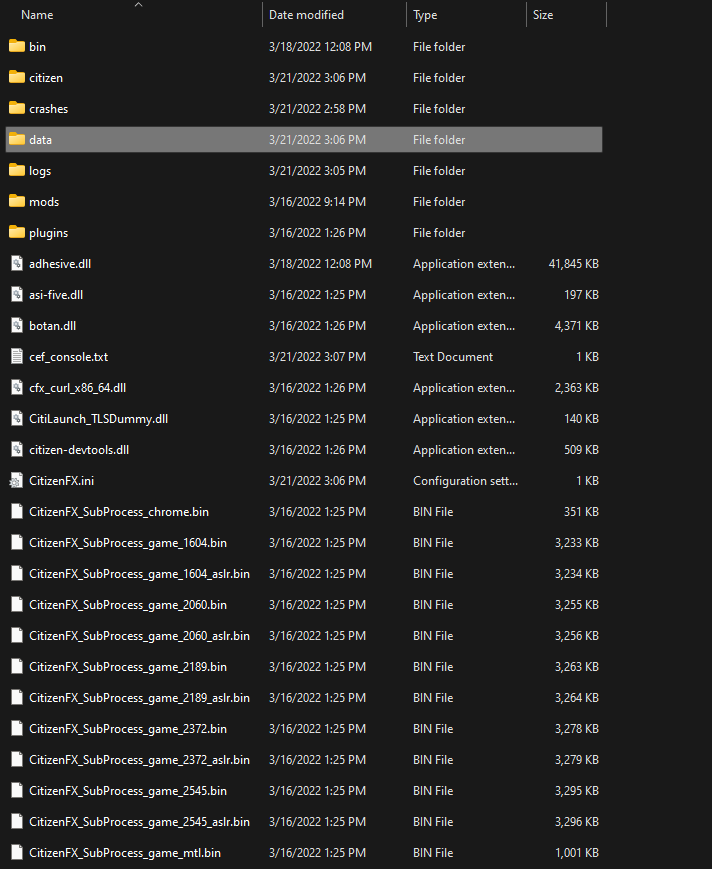Click the CitizenFX_SubProcess_chrome.bin file icon
Viewport: 712px width, 869px height.
pos(17,512)
